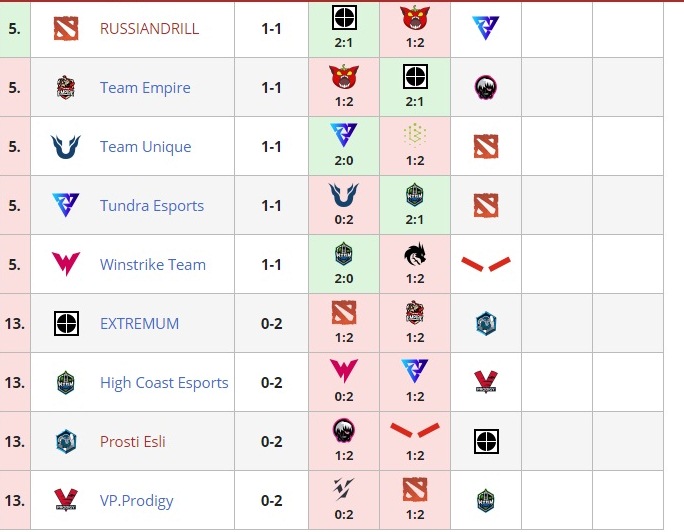Go to the Tundra Esports team link
Viewport: 684px width, 532px height.
[152, 206]
